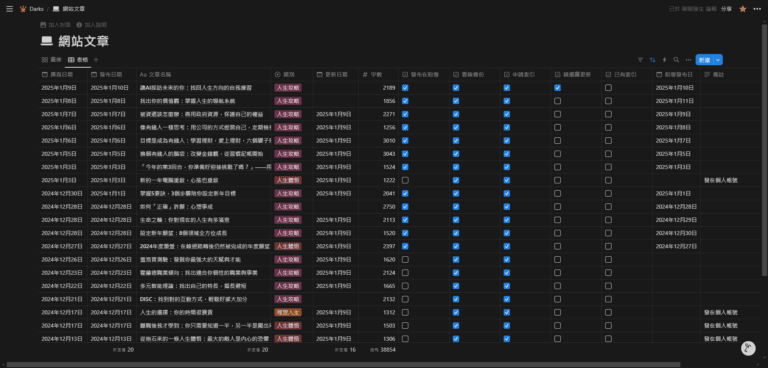Click the purple category tag in the 2189-word row
The image size is (768, 368).
coord(288,88)
